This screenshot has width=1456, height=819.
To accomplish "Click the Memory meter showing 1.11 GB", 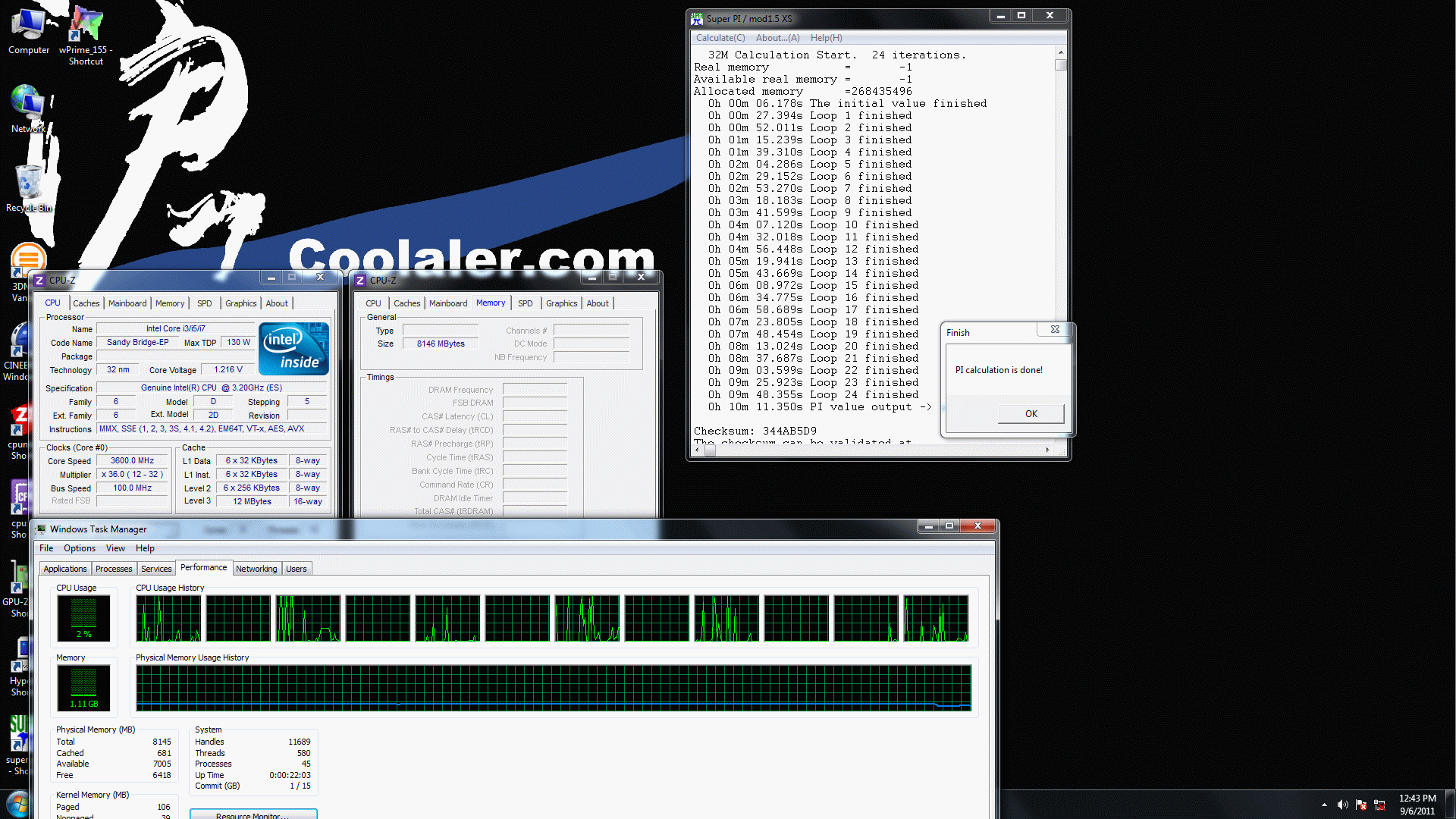I will tap(83, 688).
